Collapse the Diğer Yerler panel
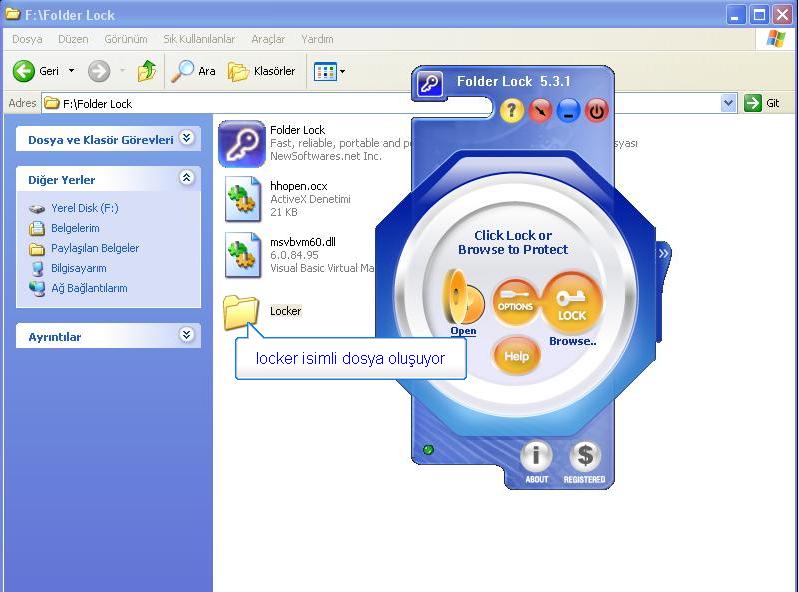799x592 pixels. (x=187, y=178)
